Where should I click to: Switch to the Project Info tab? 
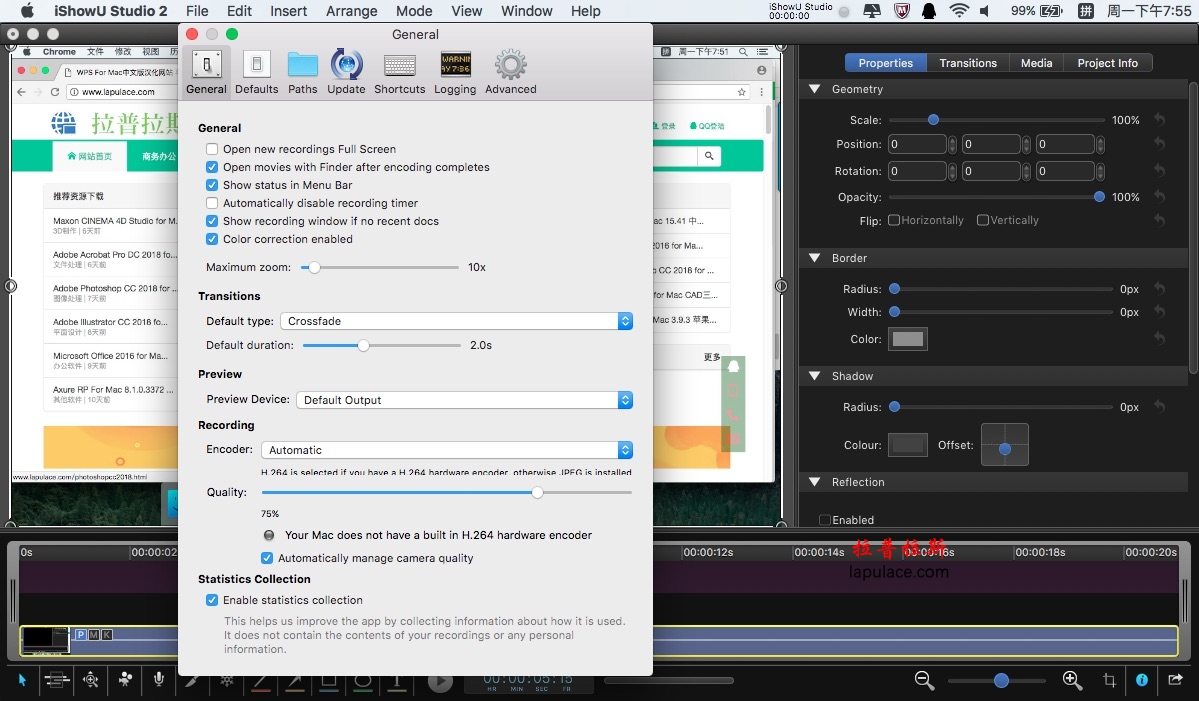[1107, 63]
